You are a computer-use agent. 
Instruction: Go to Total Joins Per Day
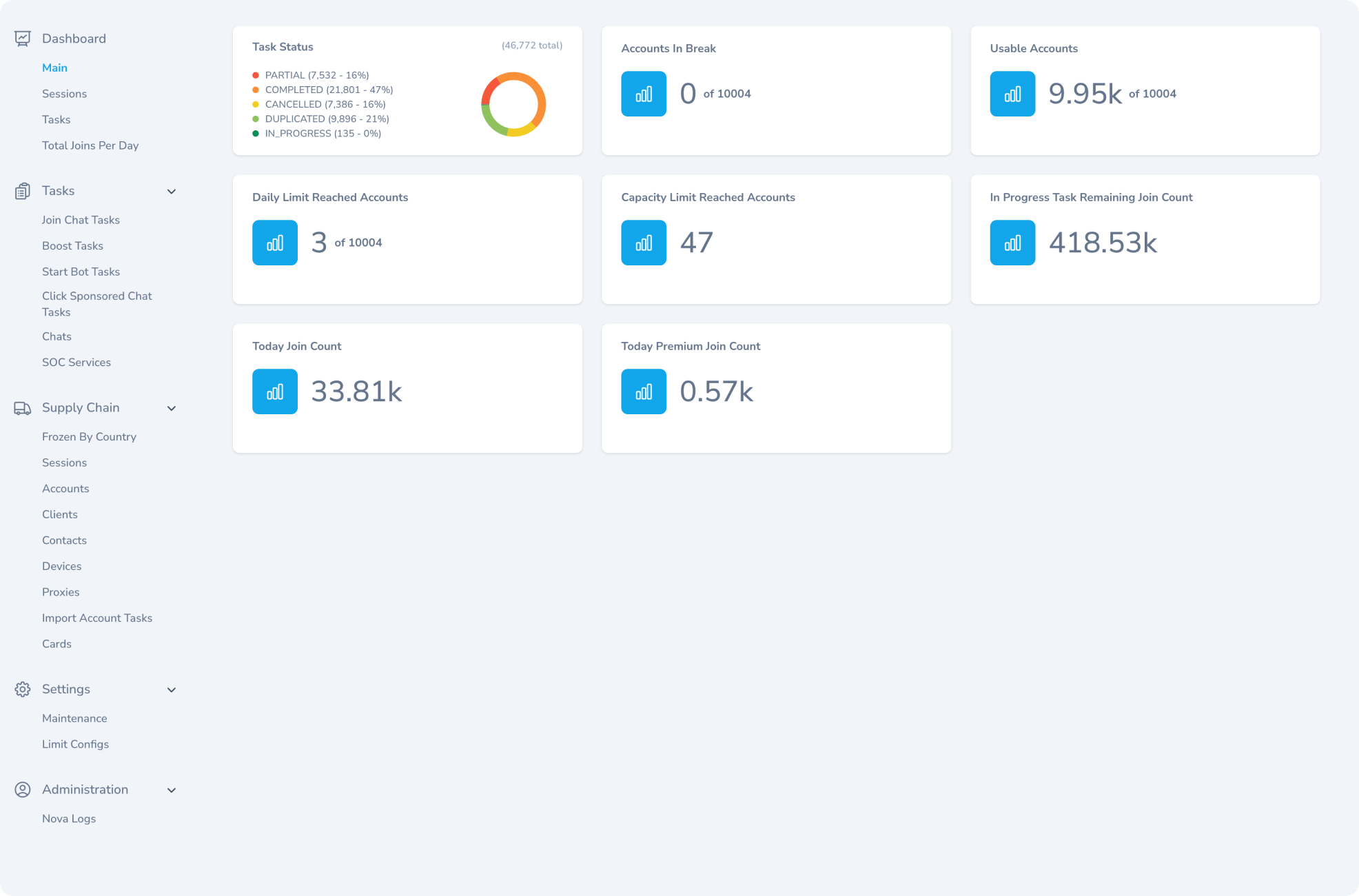(90, 145)
